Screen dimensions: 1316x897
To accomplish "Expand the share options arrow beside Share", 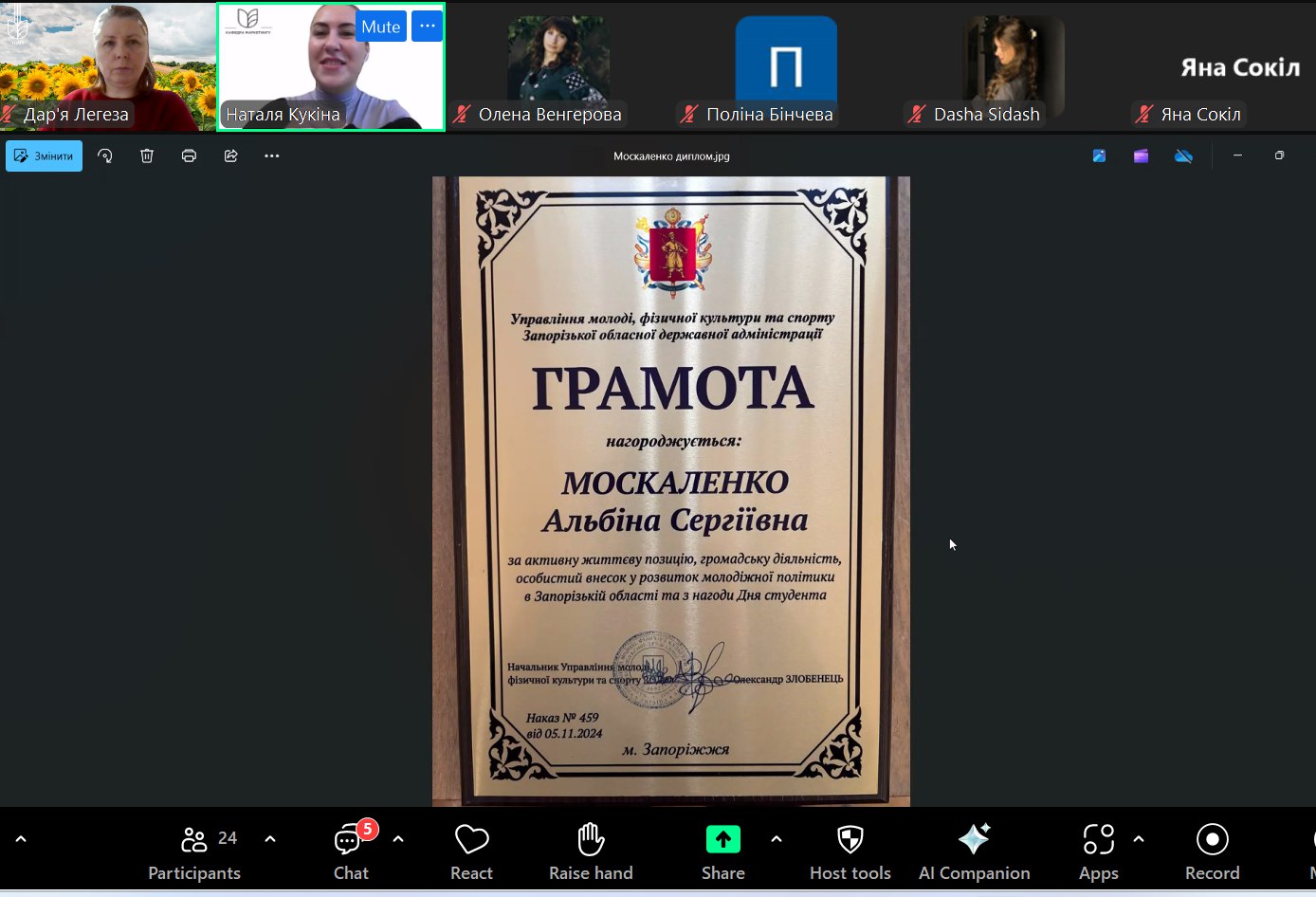I will [x=777, y=839].
